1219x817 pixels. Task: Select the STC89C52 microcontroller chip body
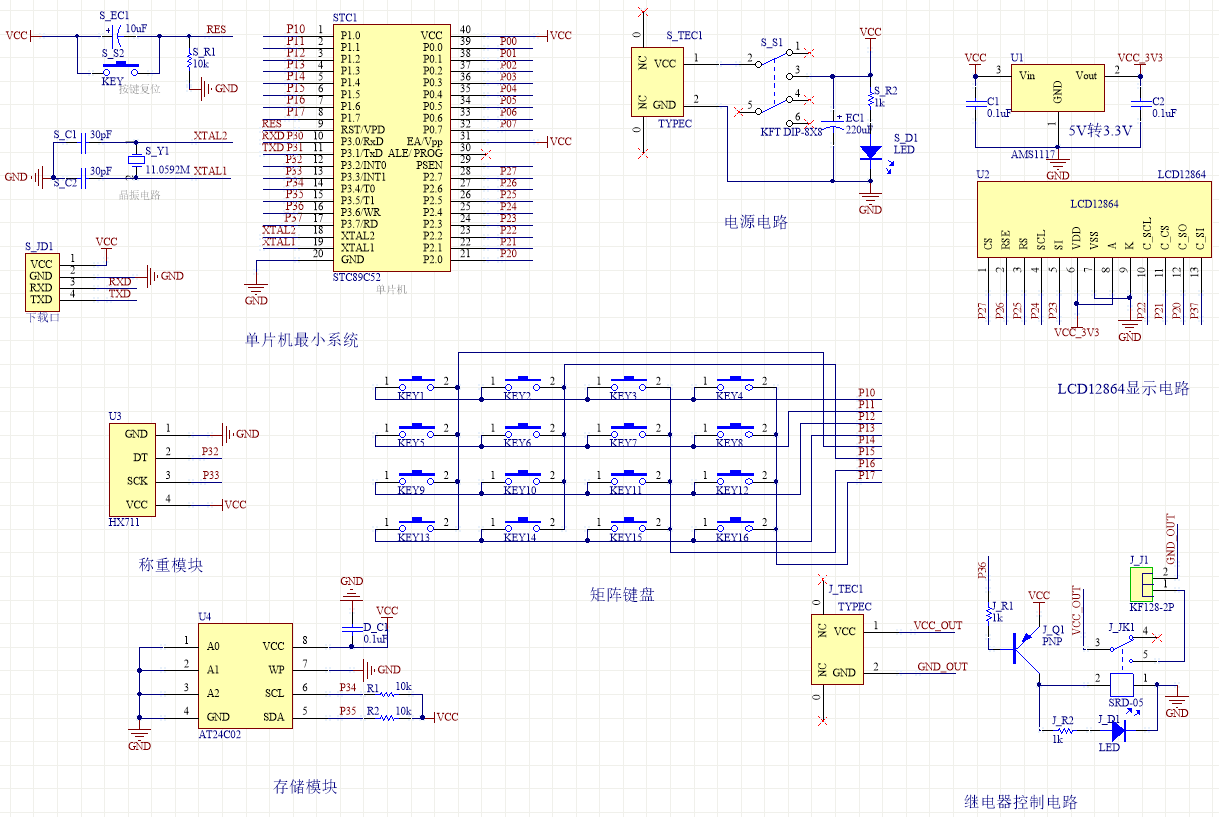pos(390,147)
